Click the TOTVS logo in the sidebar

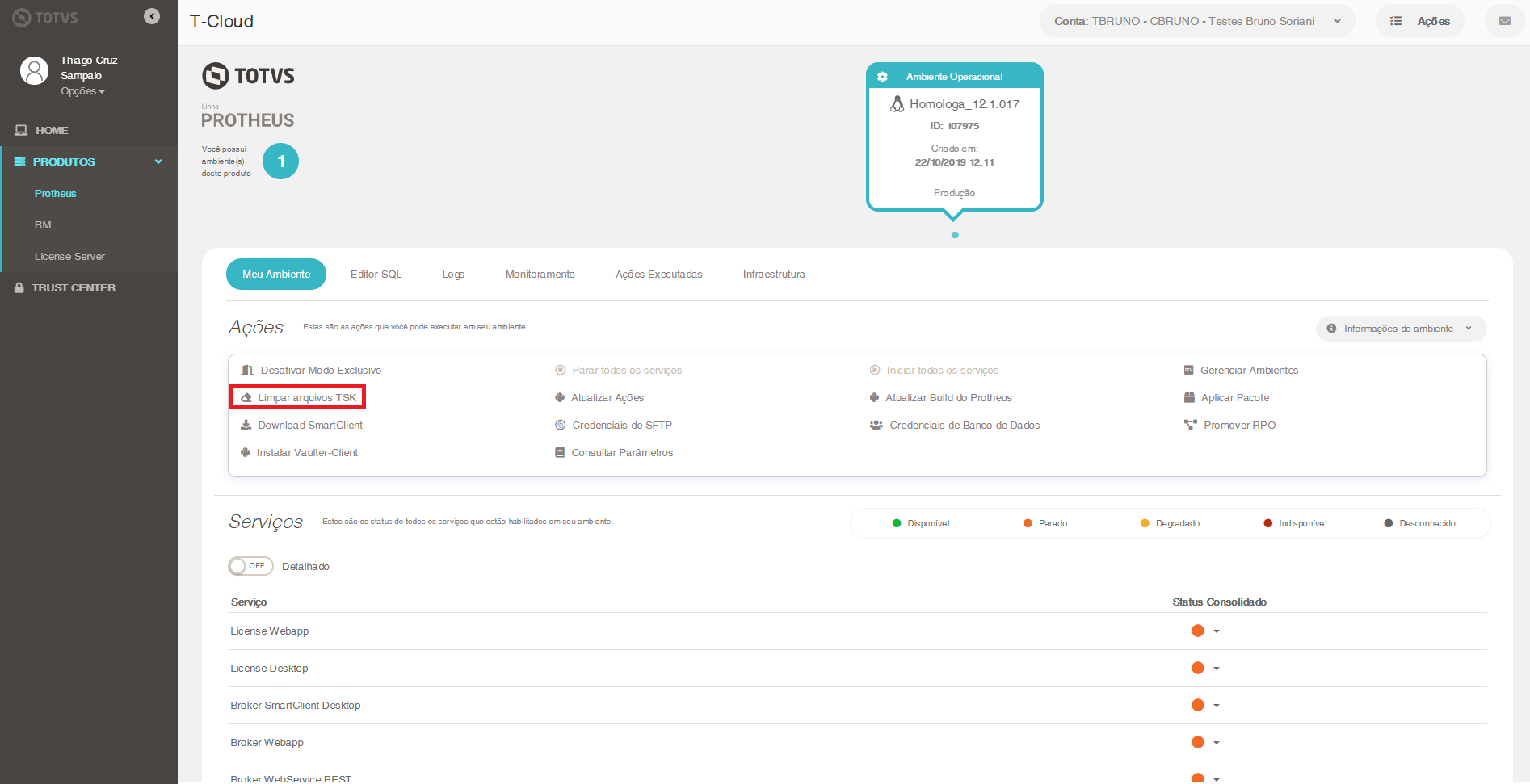click(45, 18)
